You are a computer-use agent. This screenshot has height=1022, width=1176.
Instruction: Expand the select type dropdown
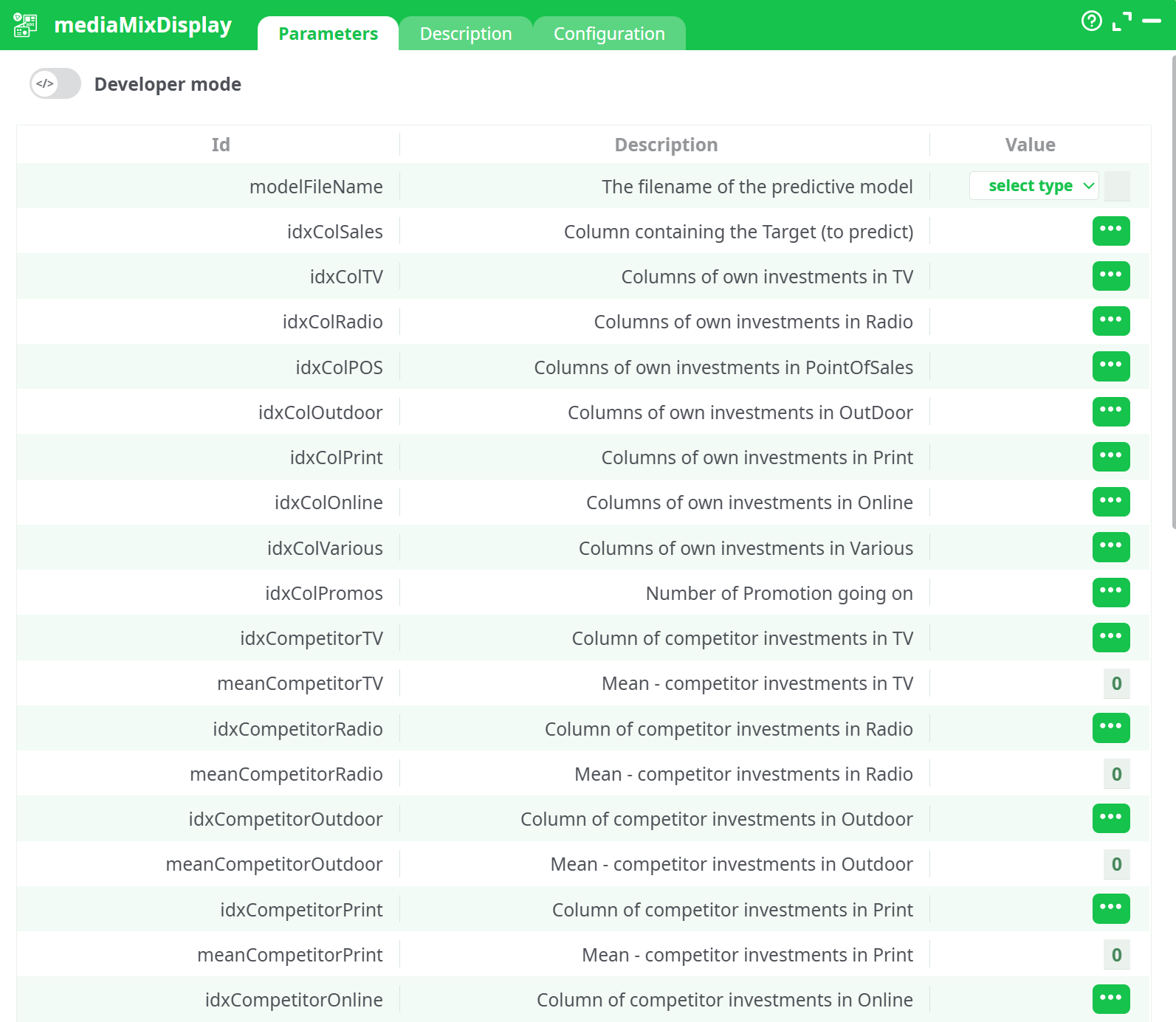point(1032,186)
